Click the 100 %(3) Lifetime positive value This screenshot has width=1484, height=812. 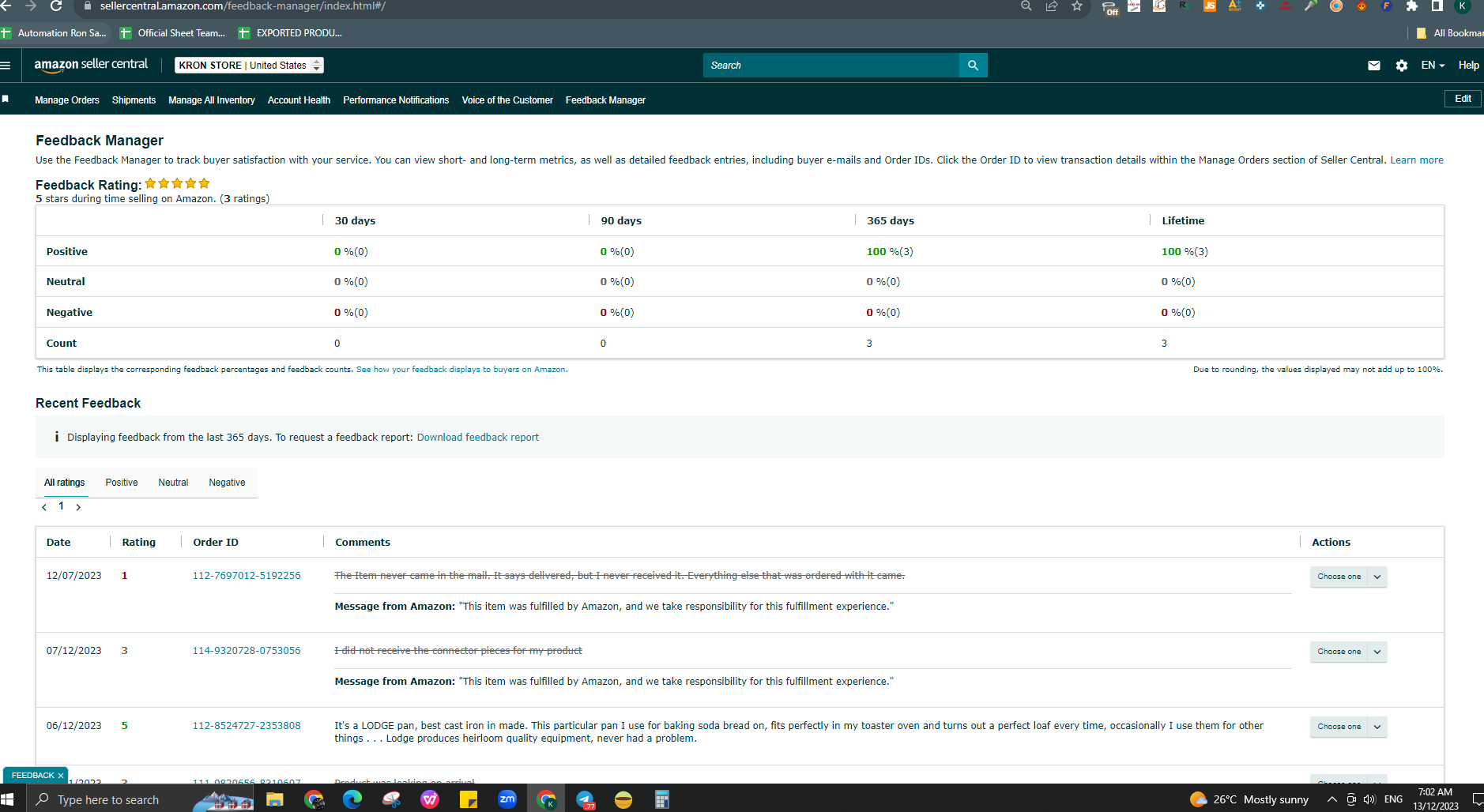coord(1185,252)
